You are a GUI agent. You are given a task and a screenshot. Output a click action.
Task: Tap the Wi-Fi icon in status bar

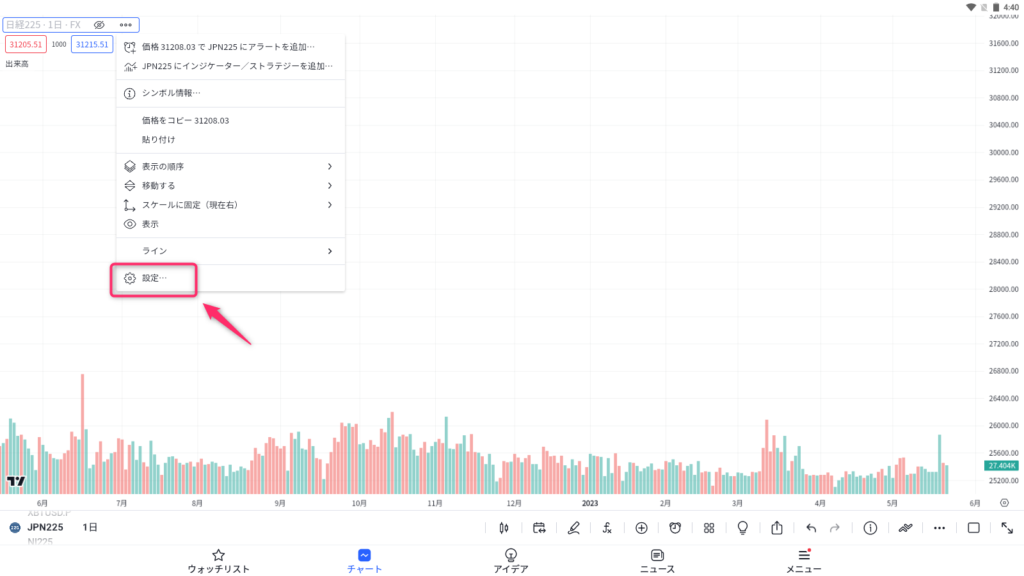click(x=970, y=7)
